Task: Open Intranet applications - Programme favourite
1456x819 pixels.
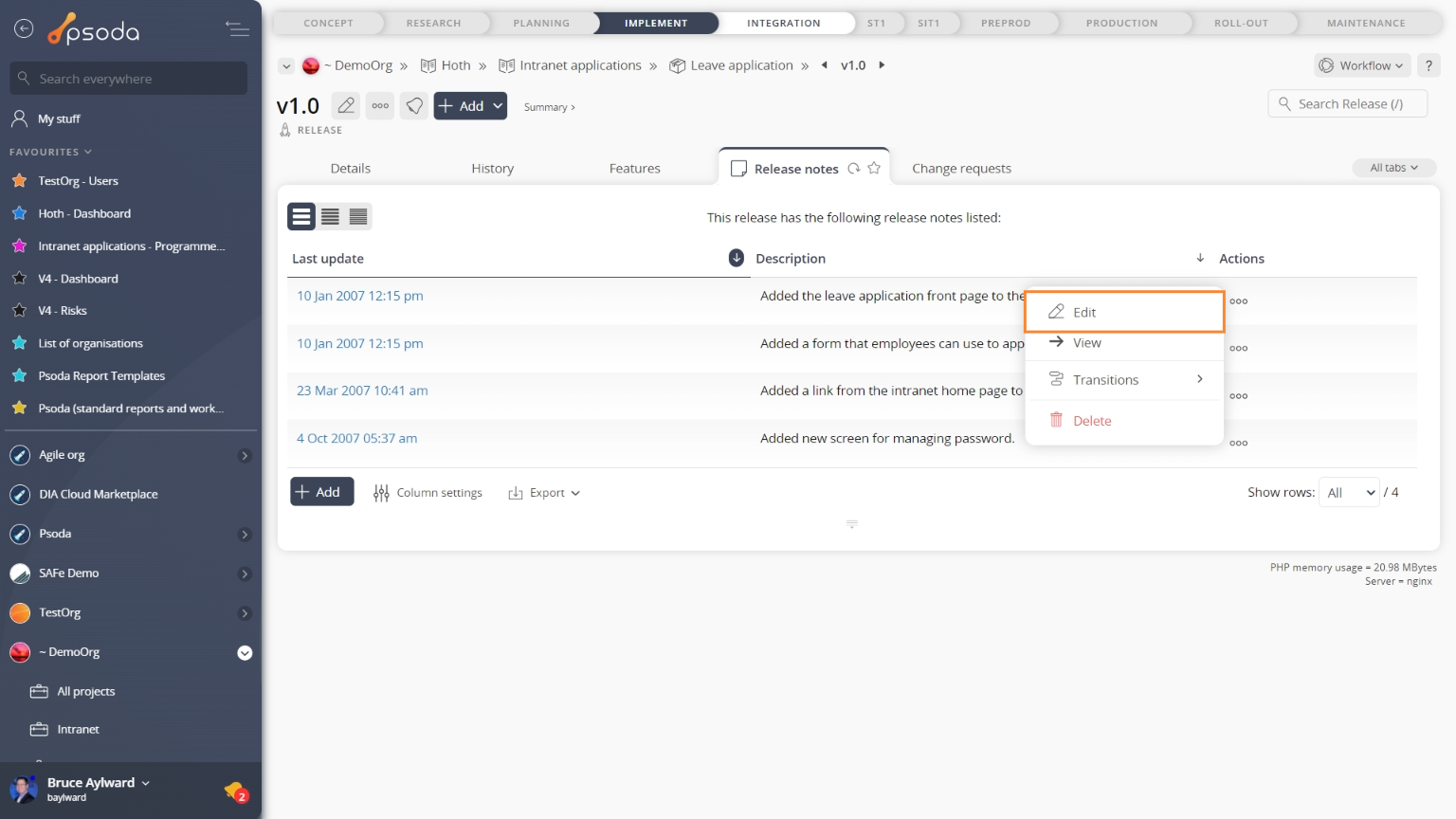Action: click(x=118, y=246)
